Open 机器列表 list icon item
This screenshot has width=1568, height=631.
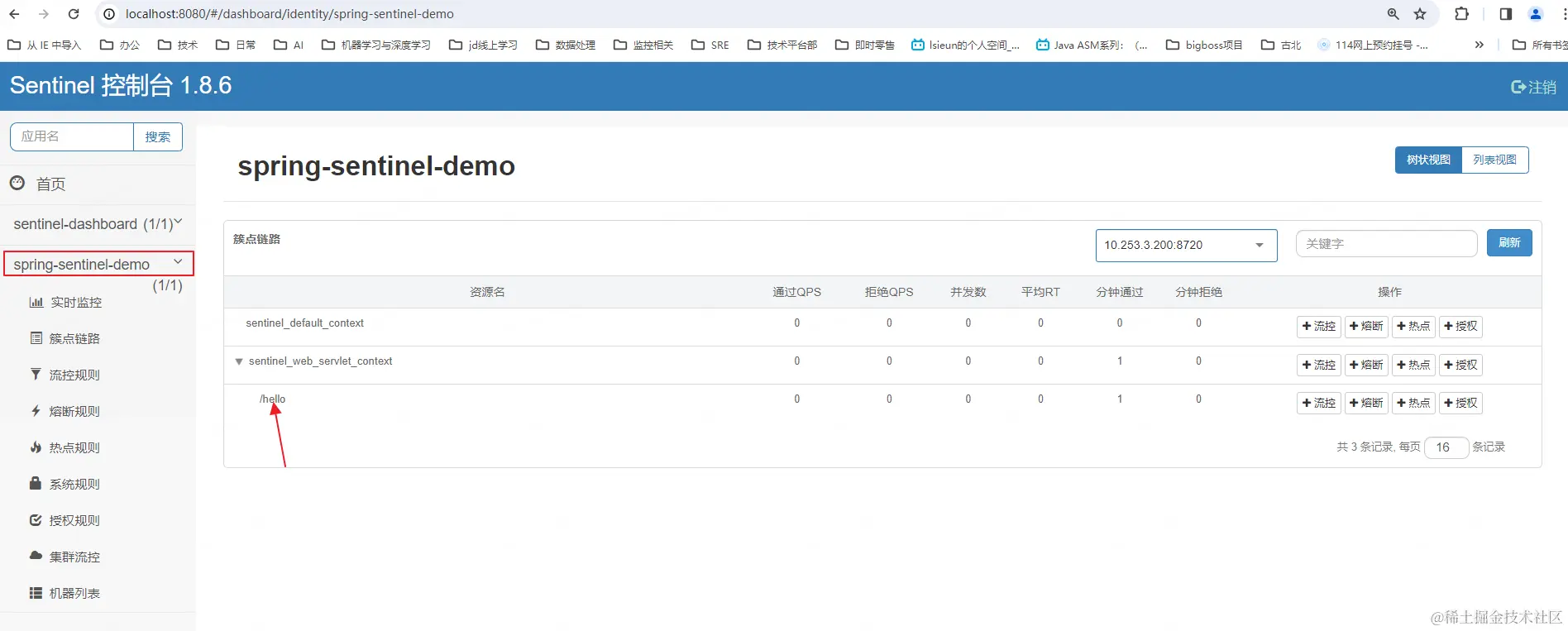pyautogui.click(x=36, y=593)
